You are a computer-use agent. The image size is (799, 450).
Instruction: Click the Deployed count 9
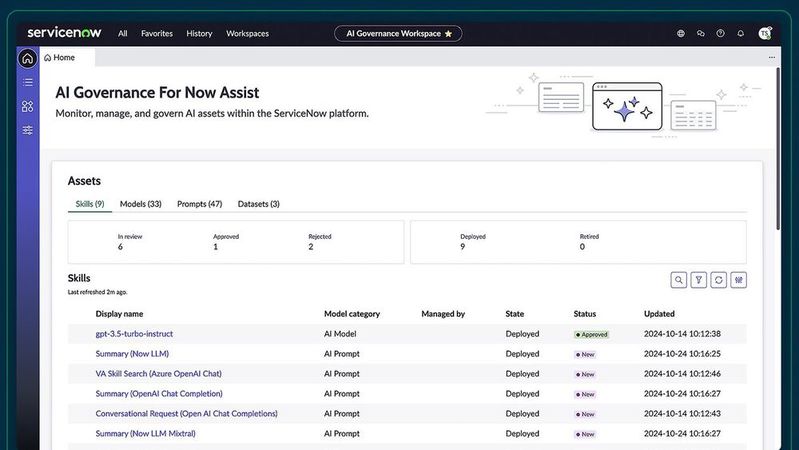click(463, 247)
